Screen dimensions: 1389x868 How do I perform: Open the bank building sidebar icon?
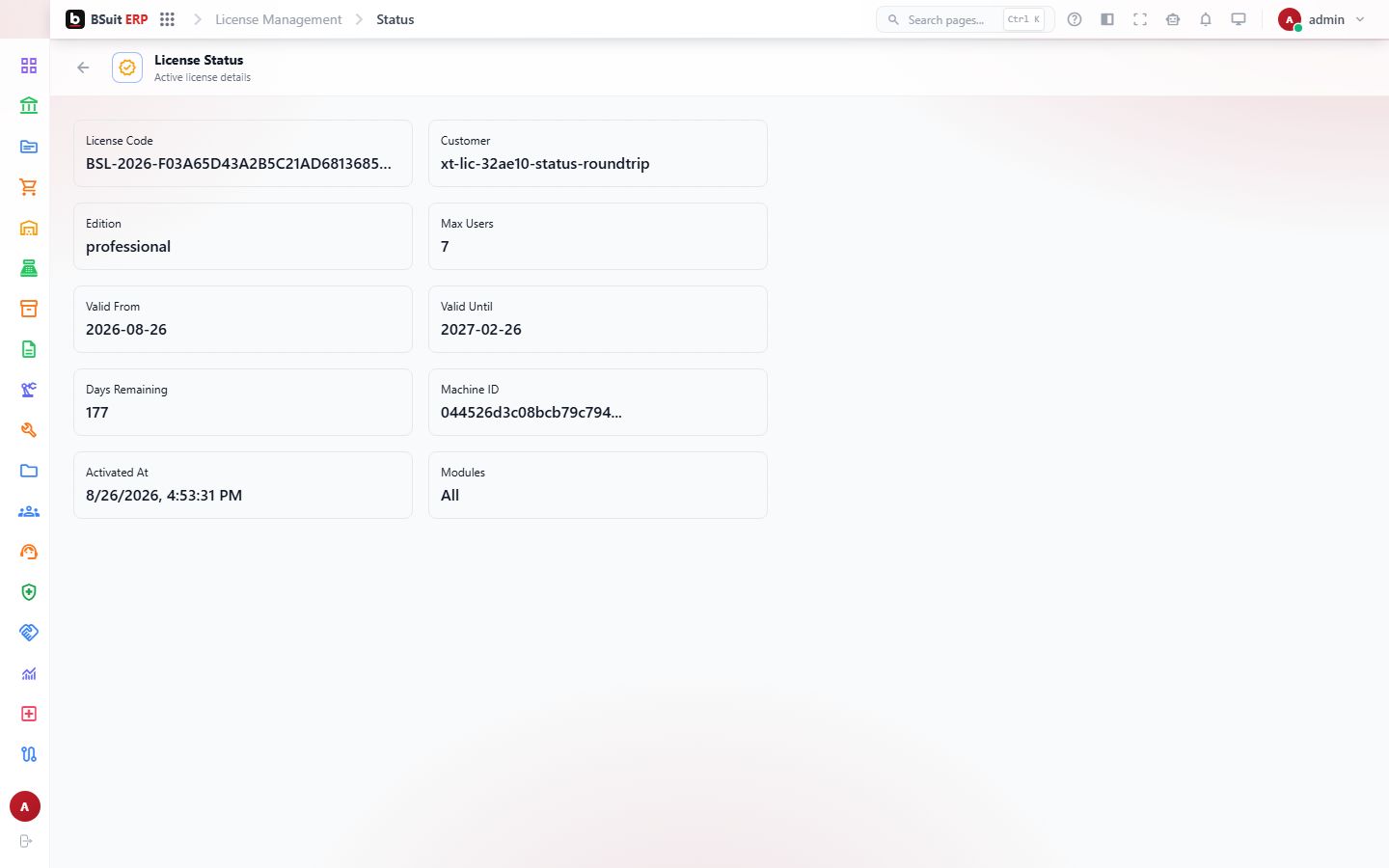pos(29,106)
